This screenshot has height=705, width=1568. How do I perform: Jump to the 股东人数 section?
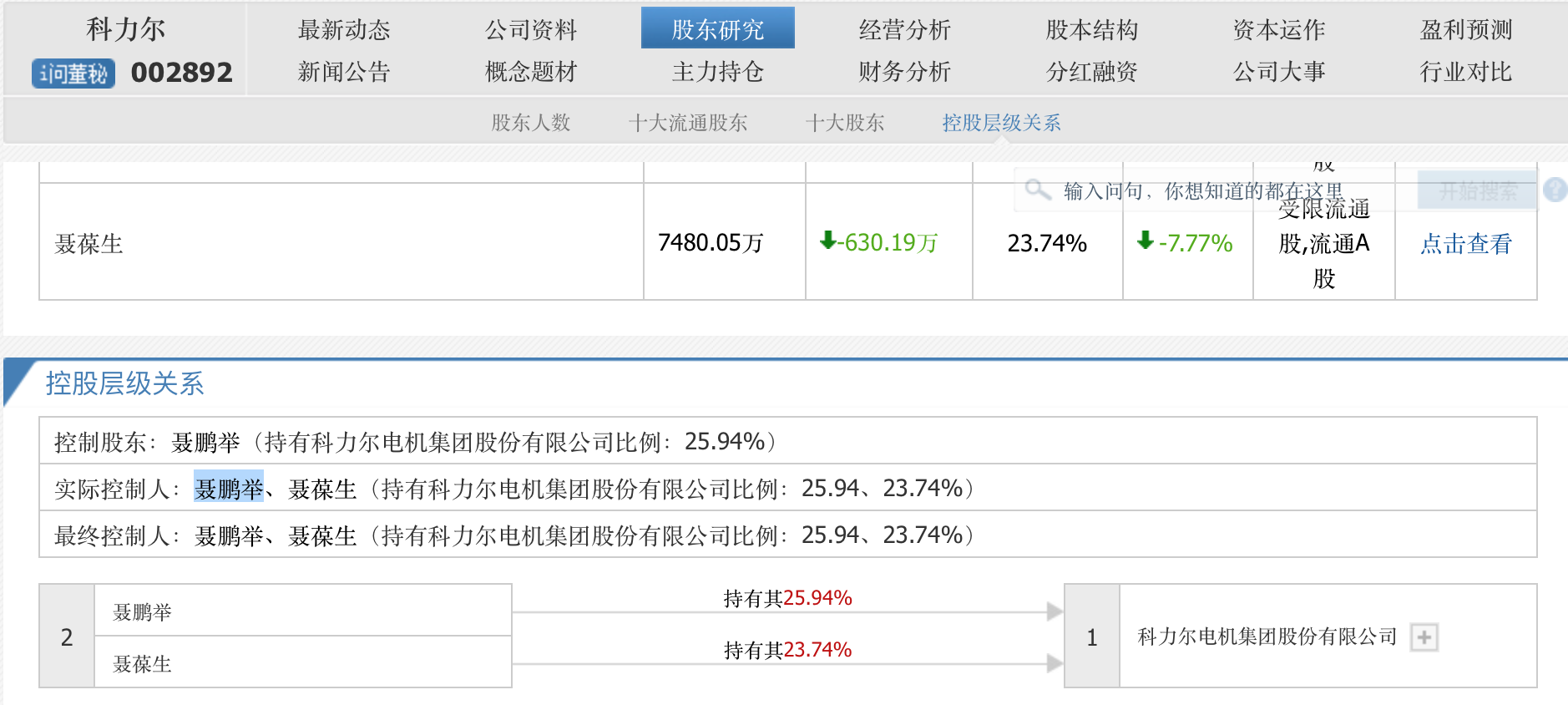(x=530, y=123)
